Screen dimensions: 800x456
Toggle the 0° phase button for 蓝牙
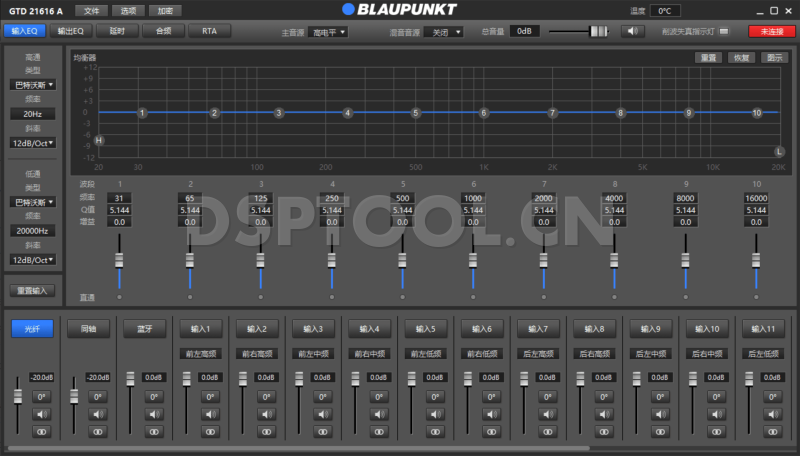click(154, 397)
